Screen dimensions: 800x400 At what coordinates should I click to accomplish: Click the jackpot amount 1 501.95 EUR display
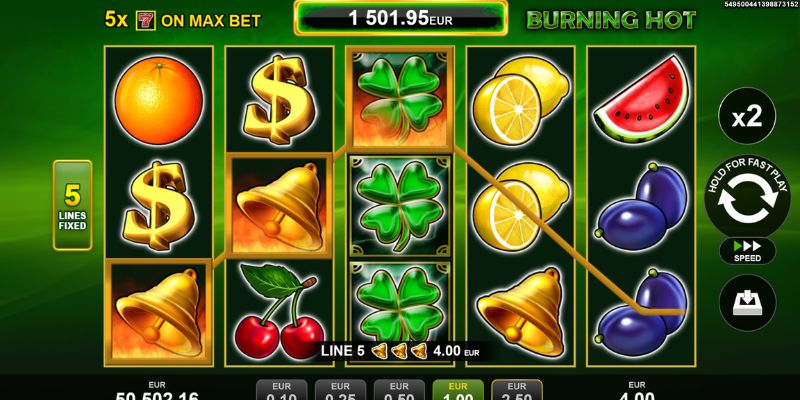tap(401, 18)
